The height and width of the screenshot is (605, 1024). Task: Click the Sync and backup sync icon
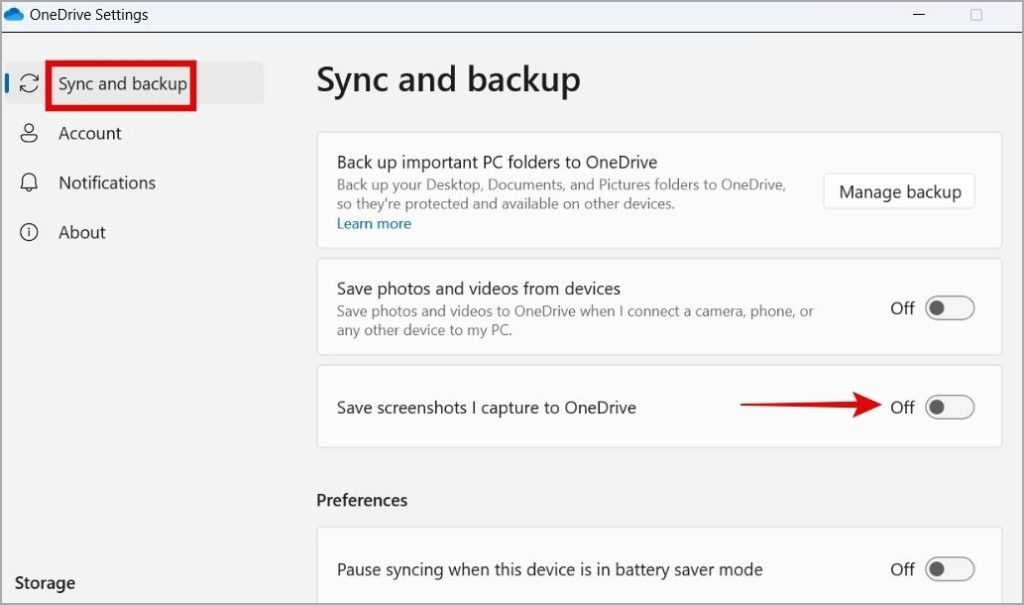click(29, 83)
